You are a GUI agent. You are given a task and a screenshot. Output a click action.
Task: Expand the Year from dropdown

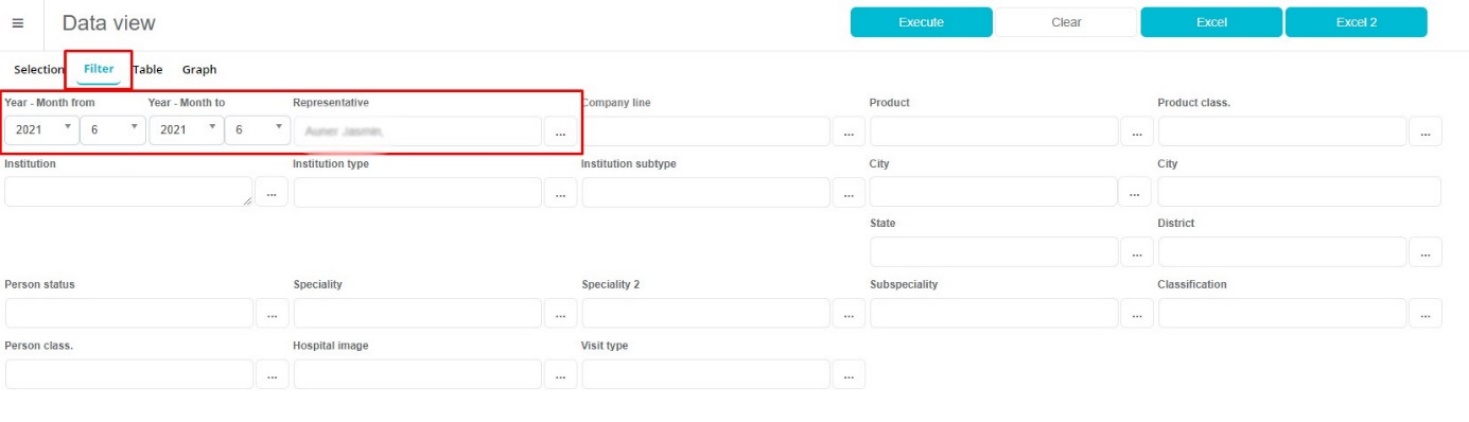tap(41, 130)
